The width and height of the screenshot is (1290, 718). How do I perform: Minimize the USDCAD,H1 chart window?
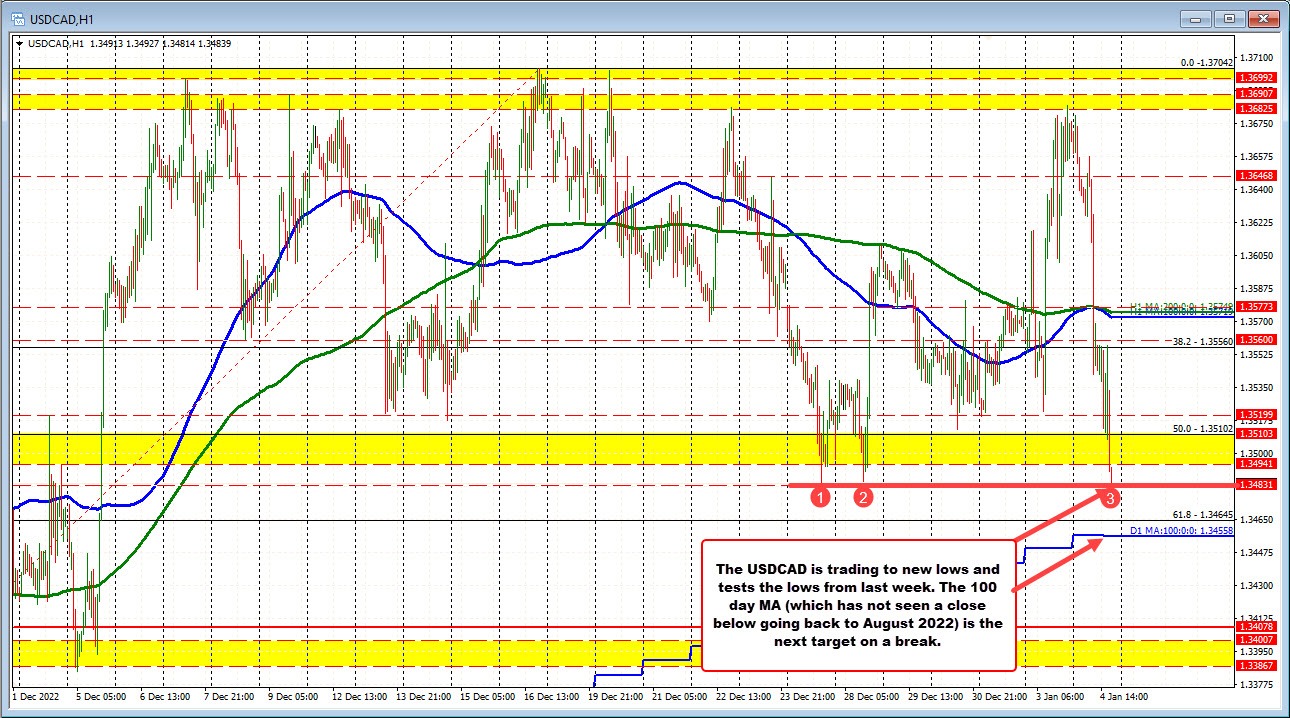click(1194, 18)
